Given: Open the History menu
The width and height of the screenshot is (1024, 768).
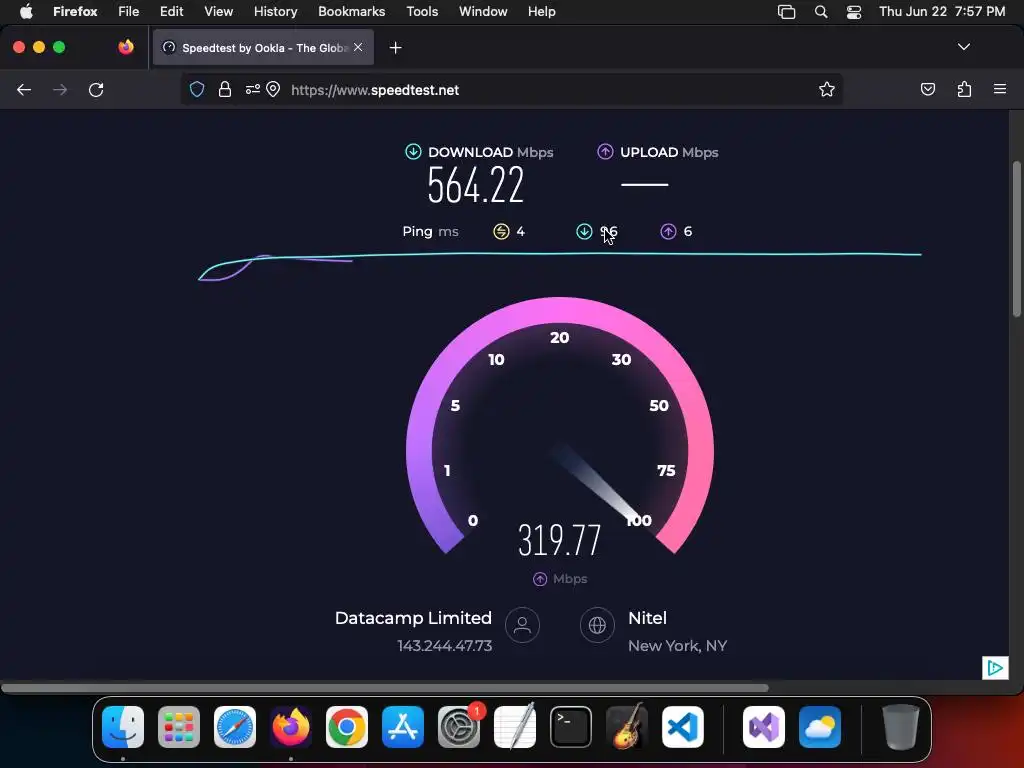Looking at the screenshot, I should (276, 12).
